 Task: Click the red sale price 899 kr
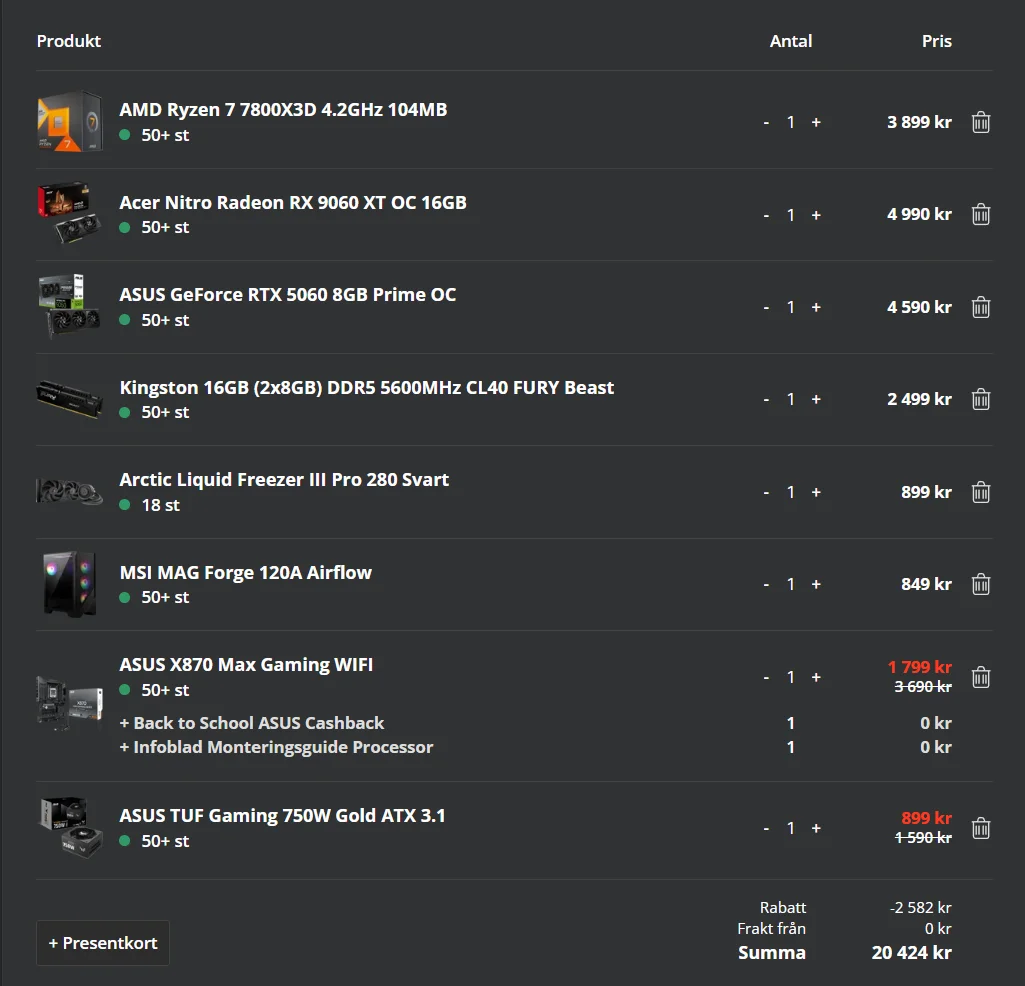coord(926,818)
